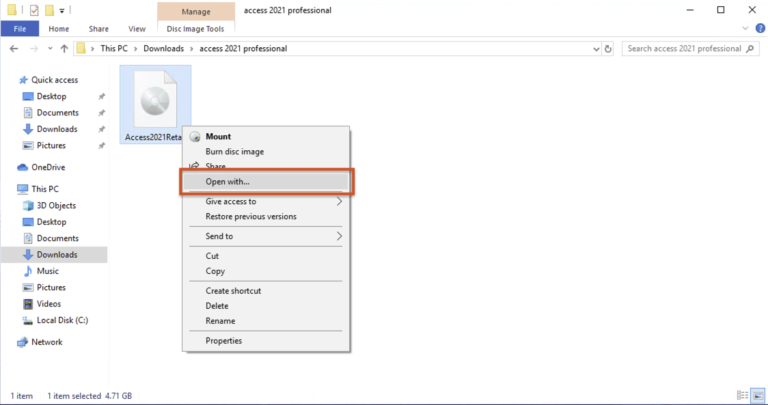
Task: Choose Restore previous versions
Action: coord(267,216)
